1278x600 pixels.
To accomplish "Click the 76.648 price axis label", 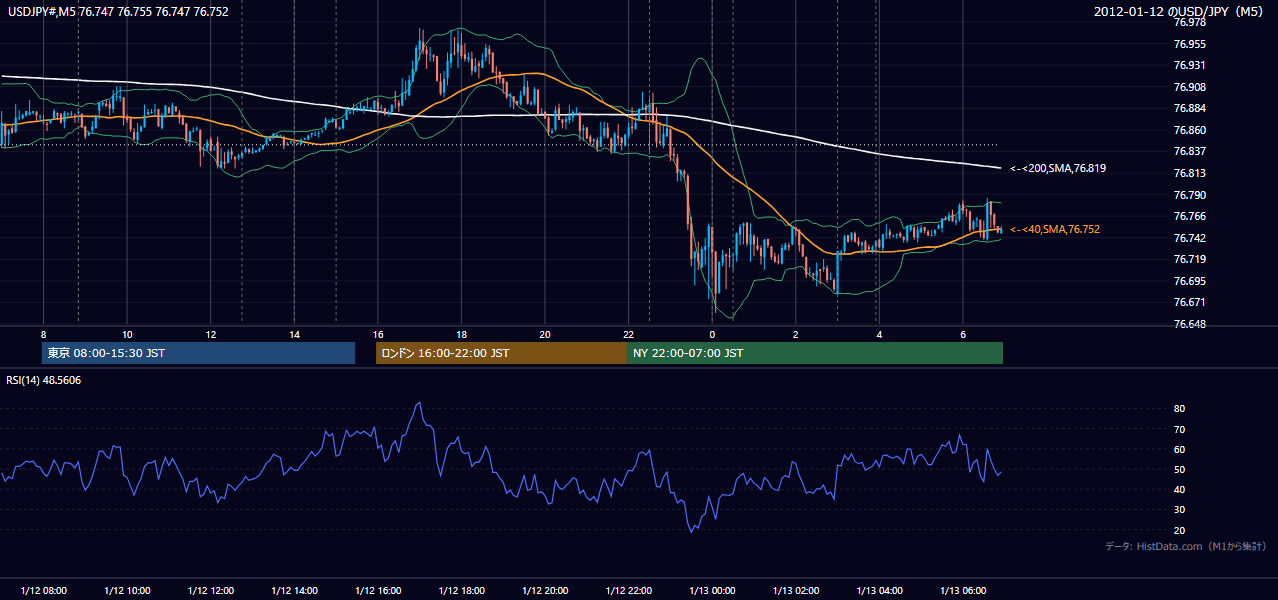I will pyautogui.click(x=1189, y=324).
